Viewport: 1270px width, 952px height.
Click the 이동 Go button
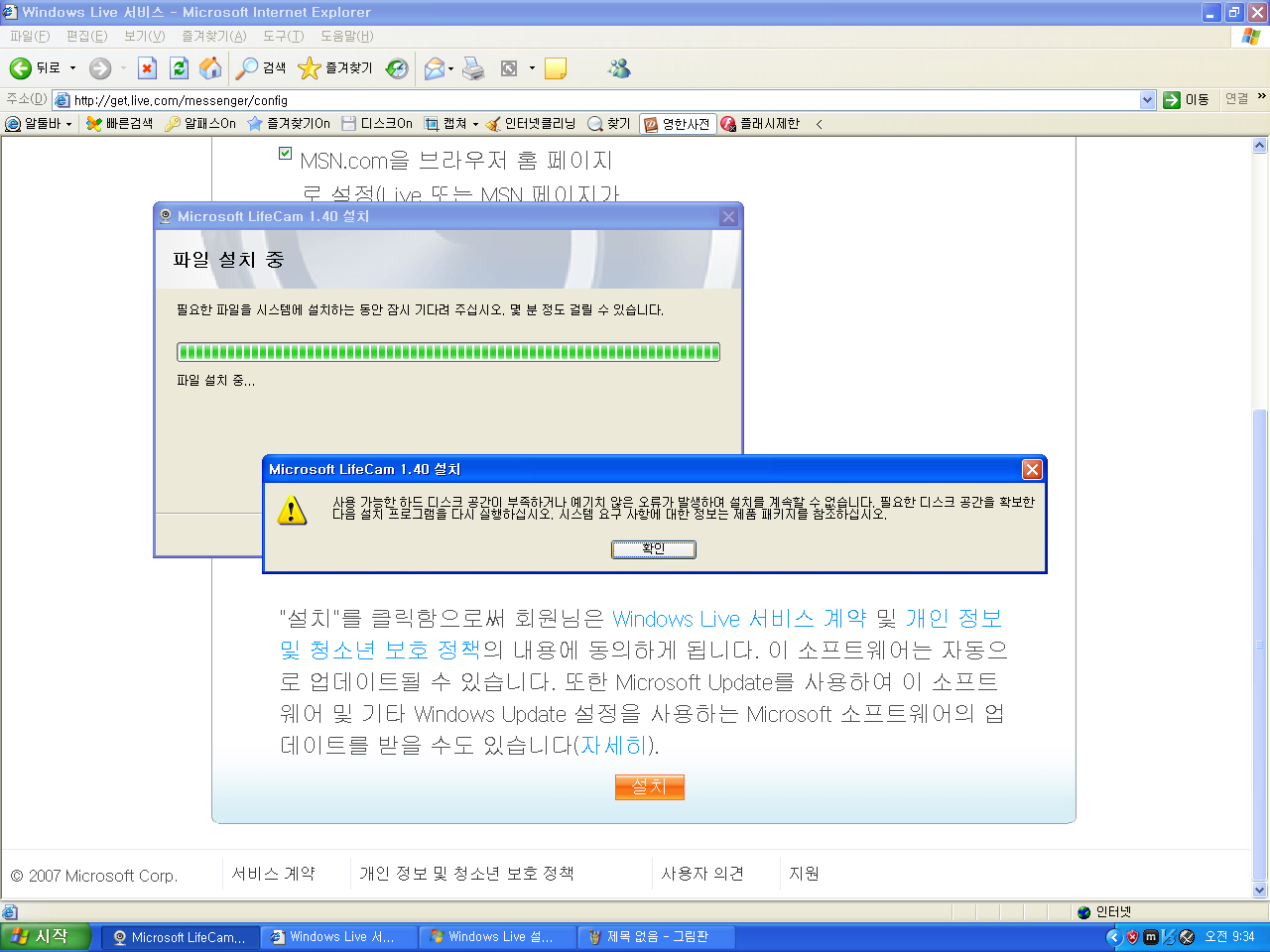pyautogui.click(x=1187, y=99)
